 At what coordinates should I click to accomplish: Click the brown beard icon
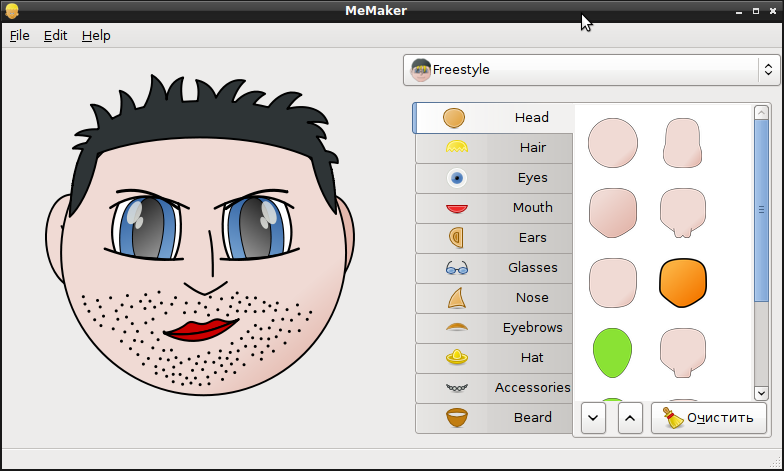456,418
